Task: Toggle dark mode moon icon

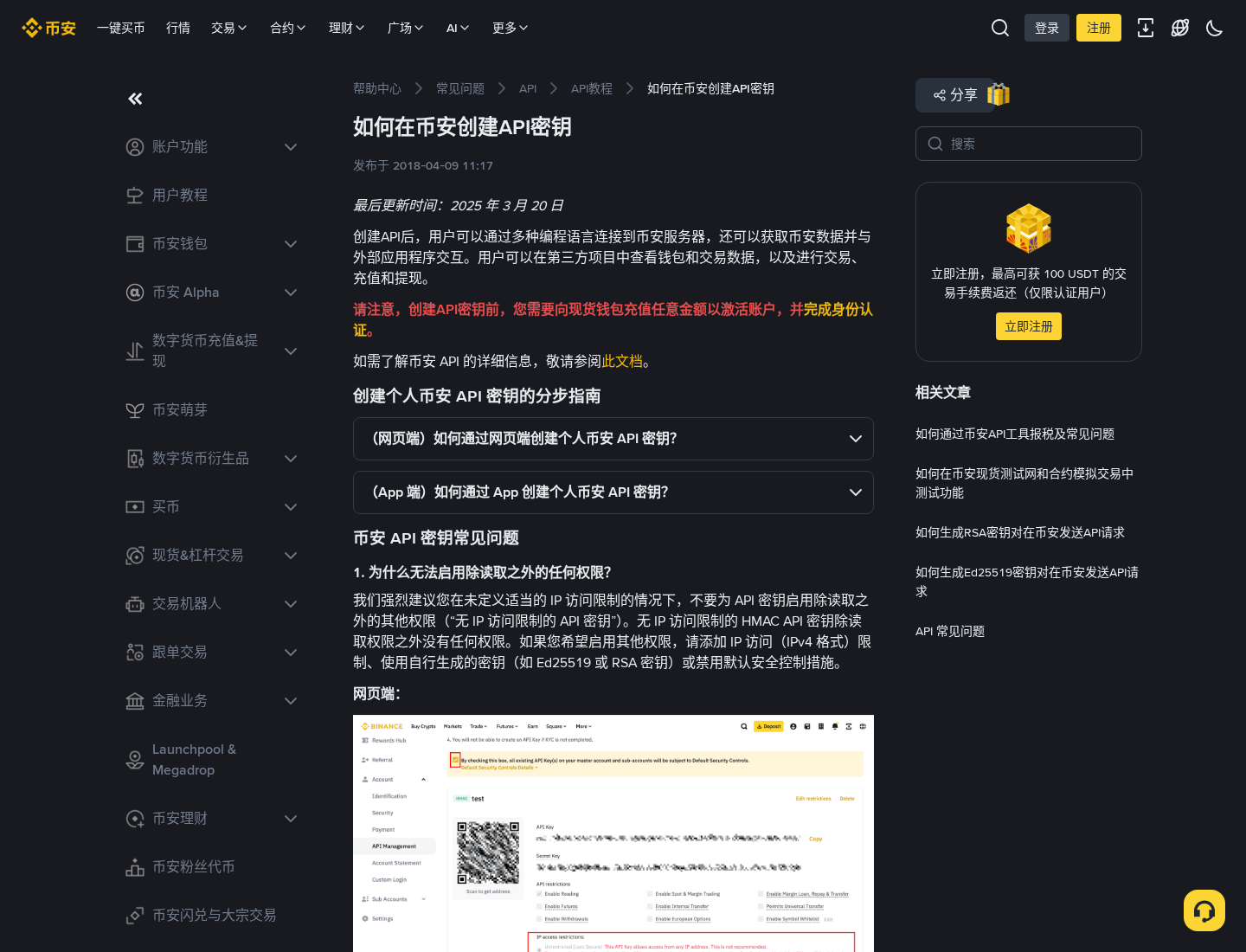Action: tap(1215, 28)
